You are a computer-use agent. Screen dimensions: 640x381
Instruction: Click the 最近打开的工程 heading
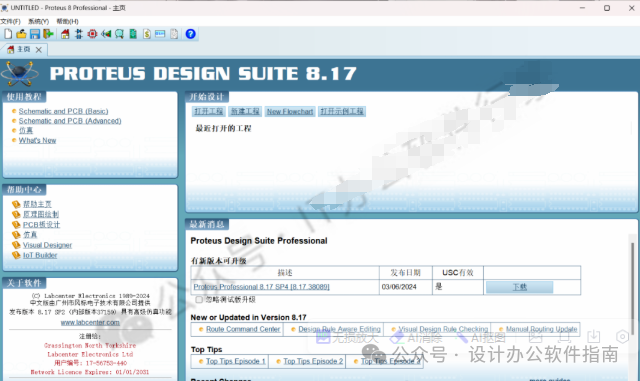223,129
